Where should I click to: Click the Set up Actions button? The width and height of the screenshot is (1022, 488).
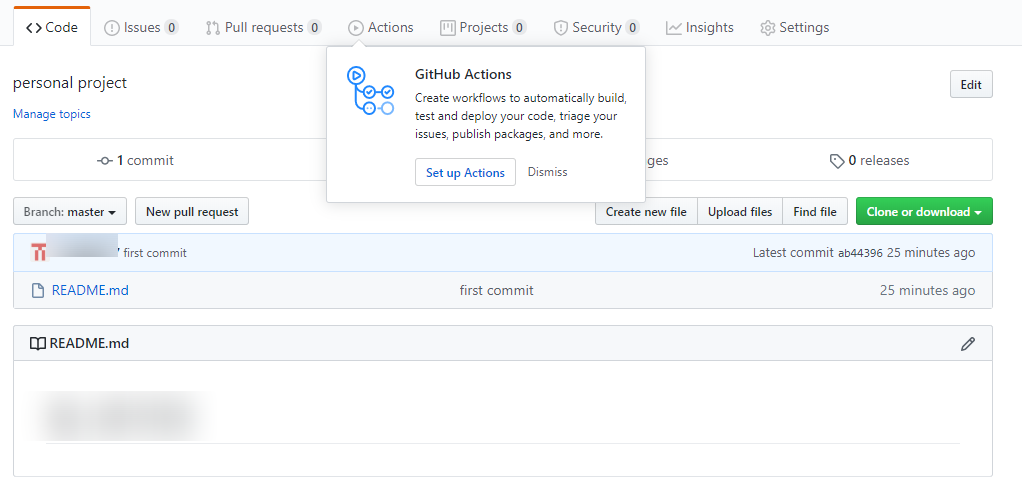(465, 172)
